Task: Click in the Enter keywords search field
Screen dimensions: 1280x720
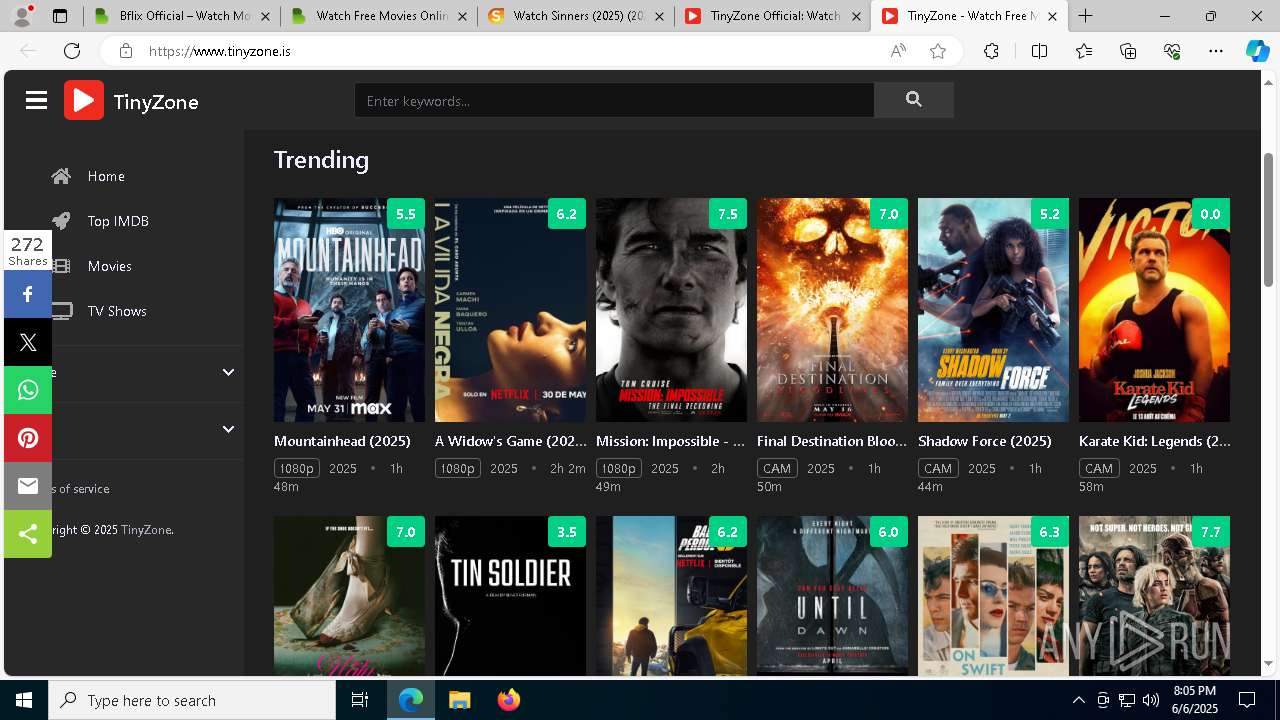Action: pos(614,100)
